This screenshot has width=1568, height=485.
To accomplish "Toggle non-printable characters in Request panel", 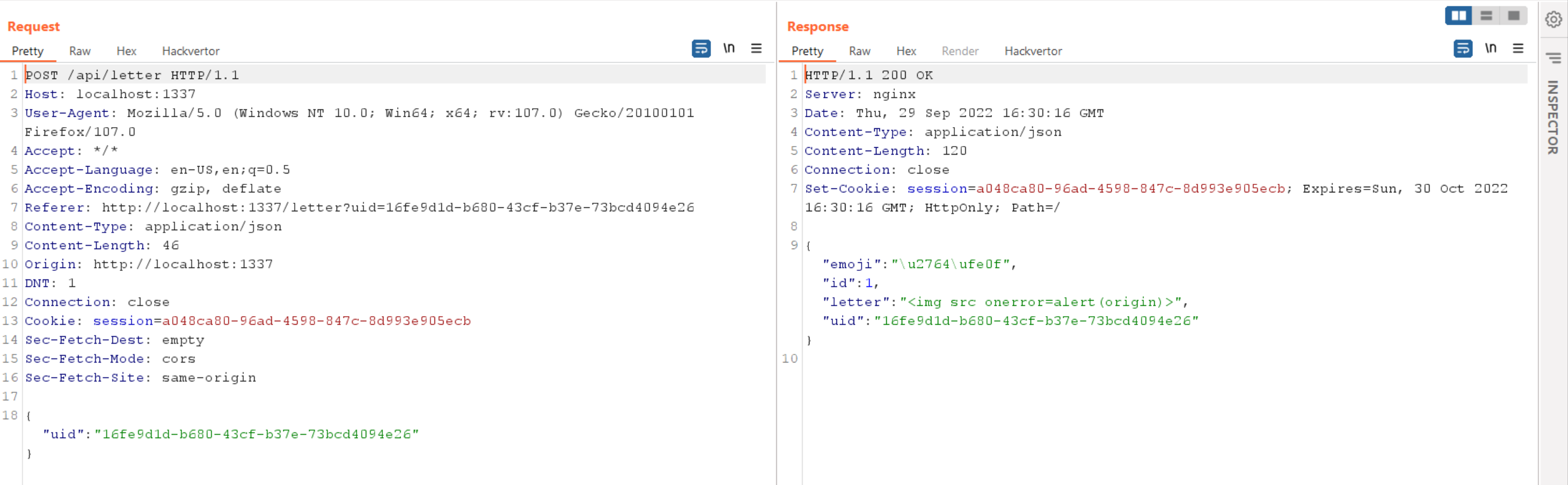I will click(729, 48).
